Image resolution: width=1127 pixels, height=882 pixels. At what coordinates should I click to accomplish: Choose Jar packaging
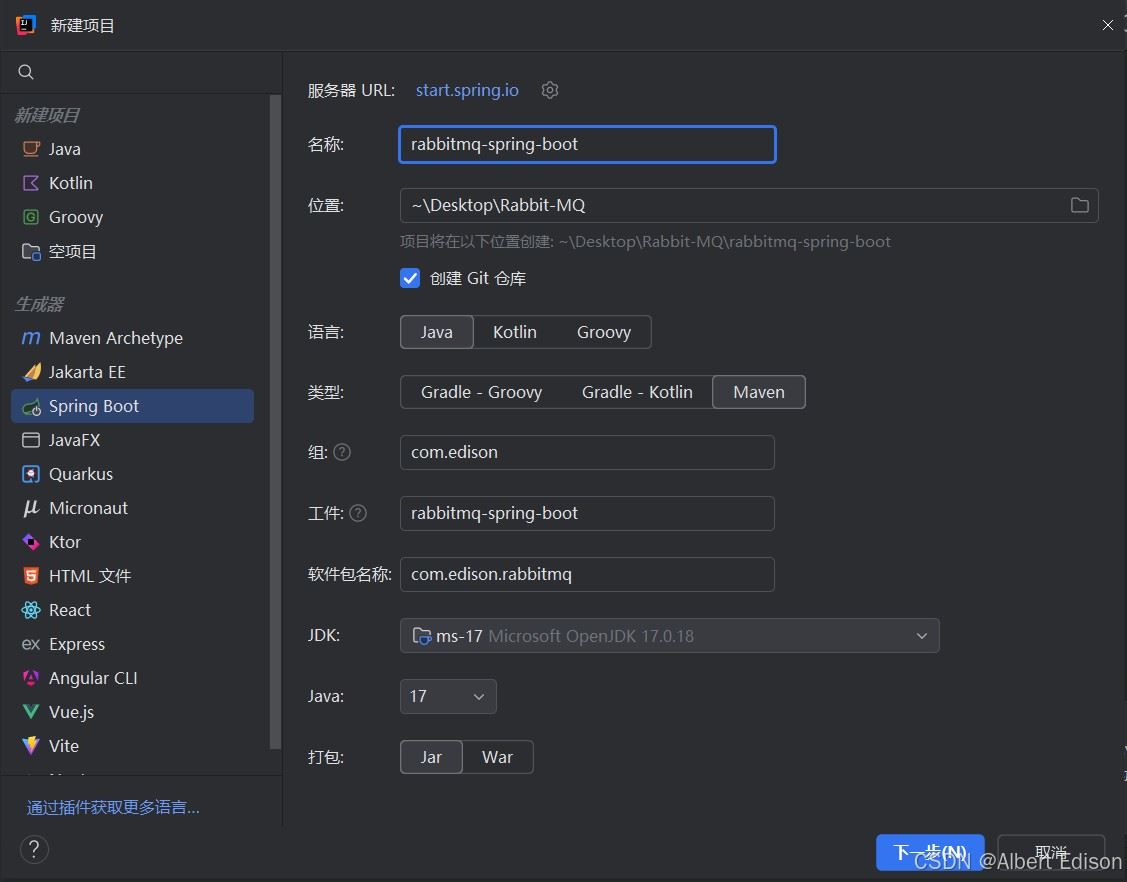pos(431,757)
